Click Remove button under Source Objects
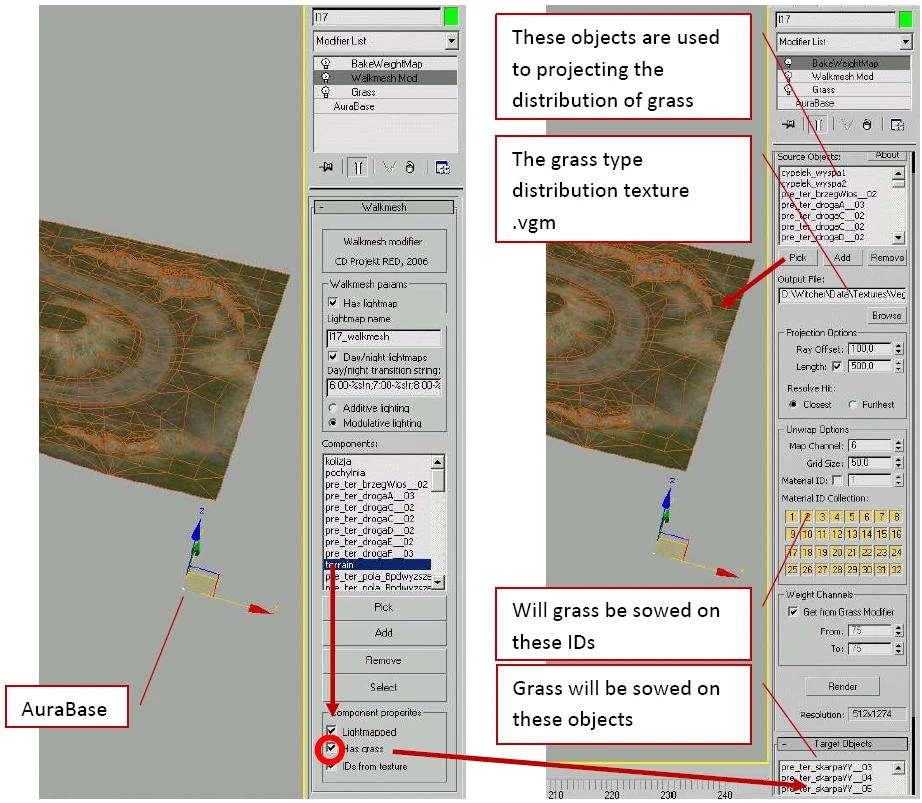922x803 pixels. (887, 257)
